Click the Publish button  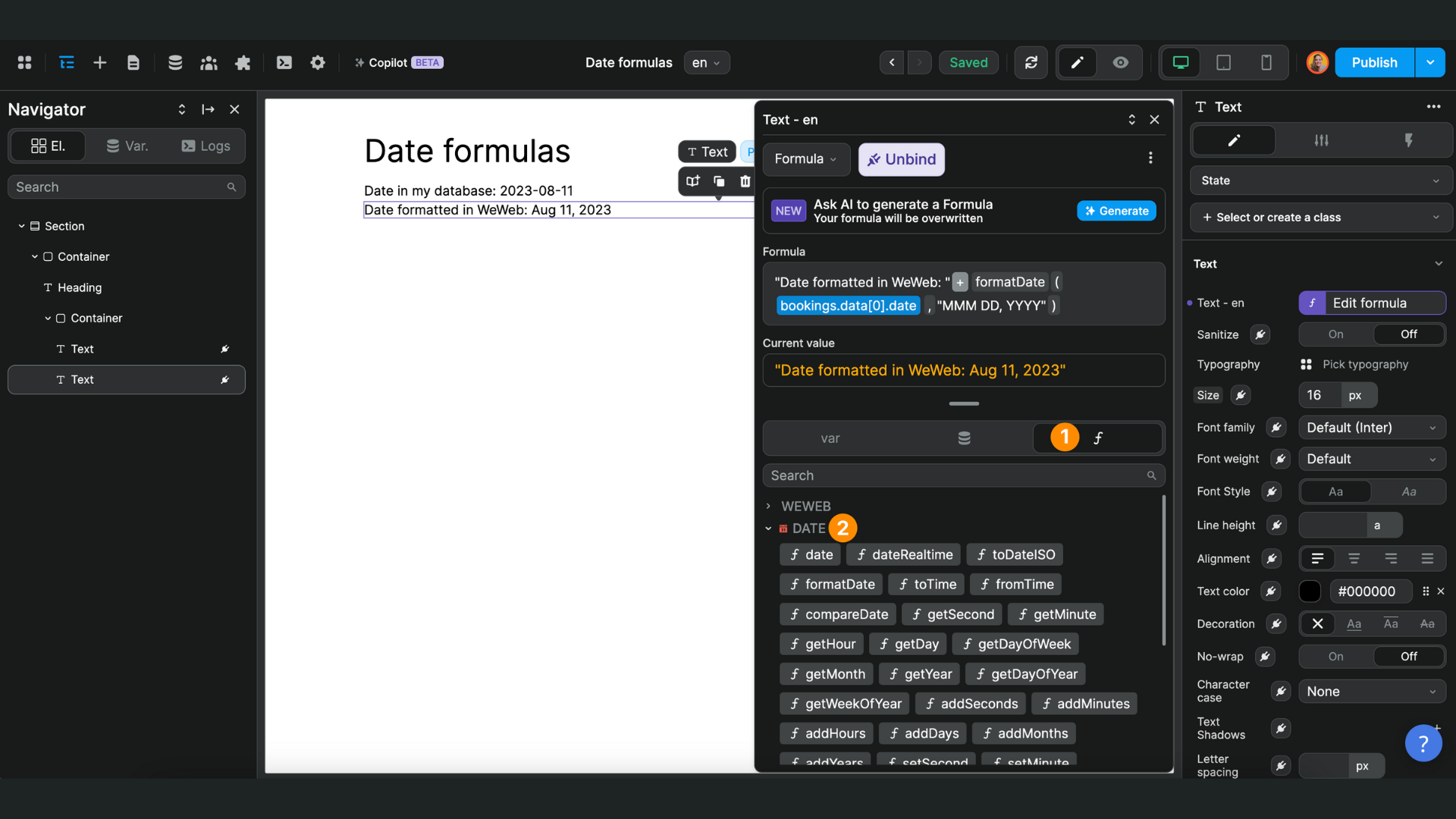(1375, 62)
